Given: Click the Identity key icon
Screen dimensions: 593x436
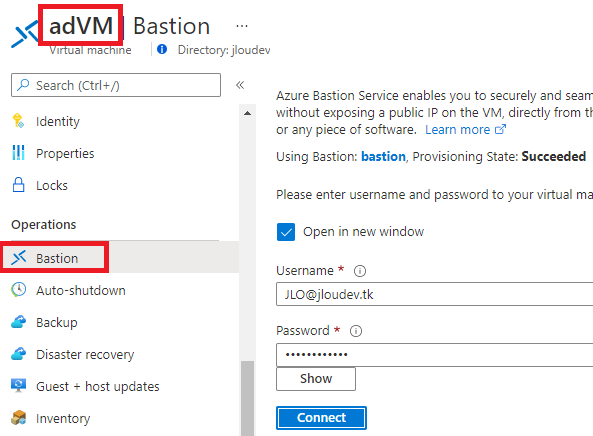Looking at the screenshot, I should pyautogui.click(x=18, y=121).
